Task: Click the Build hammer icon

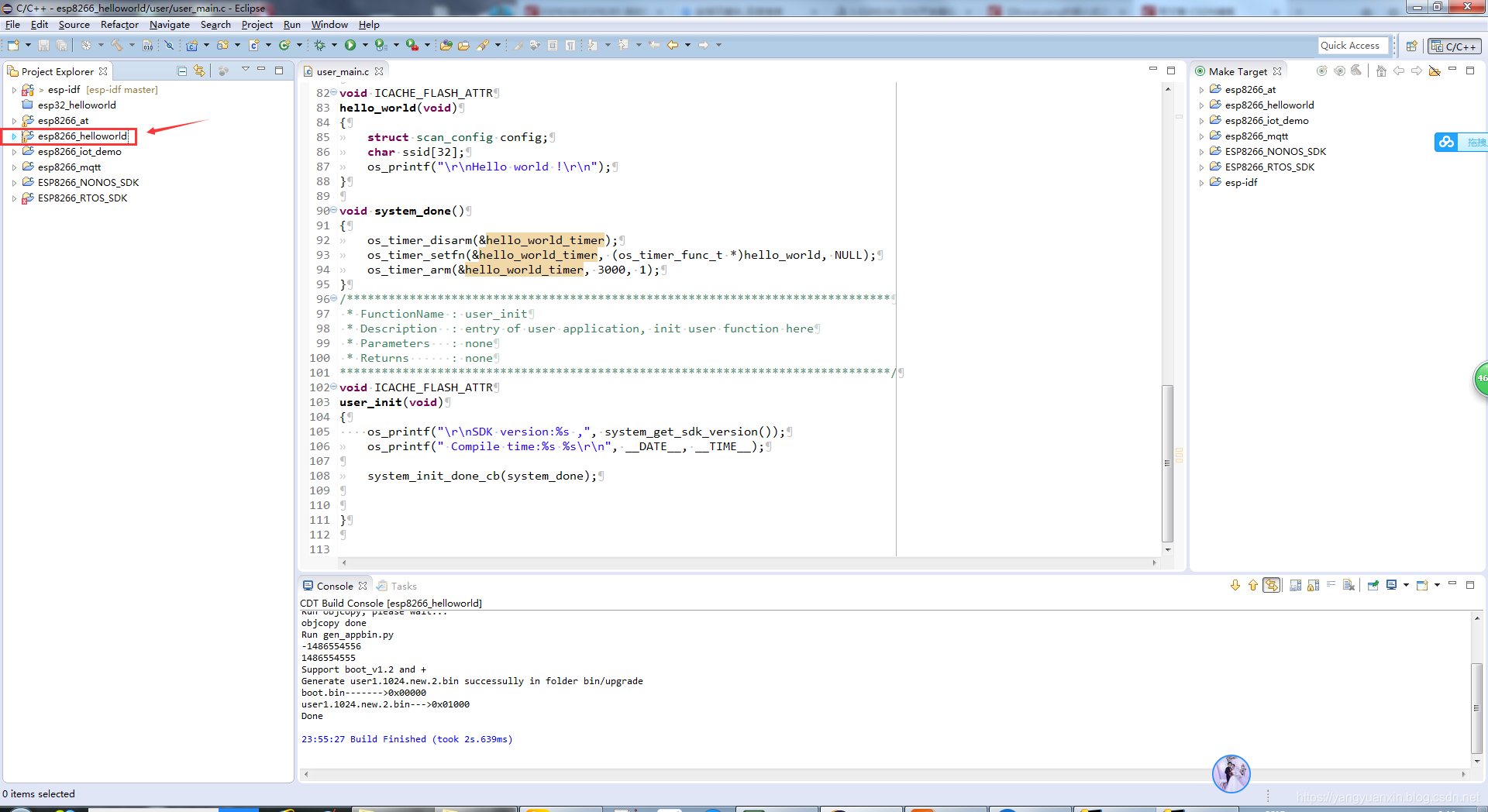Action: coord(116,45)
